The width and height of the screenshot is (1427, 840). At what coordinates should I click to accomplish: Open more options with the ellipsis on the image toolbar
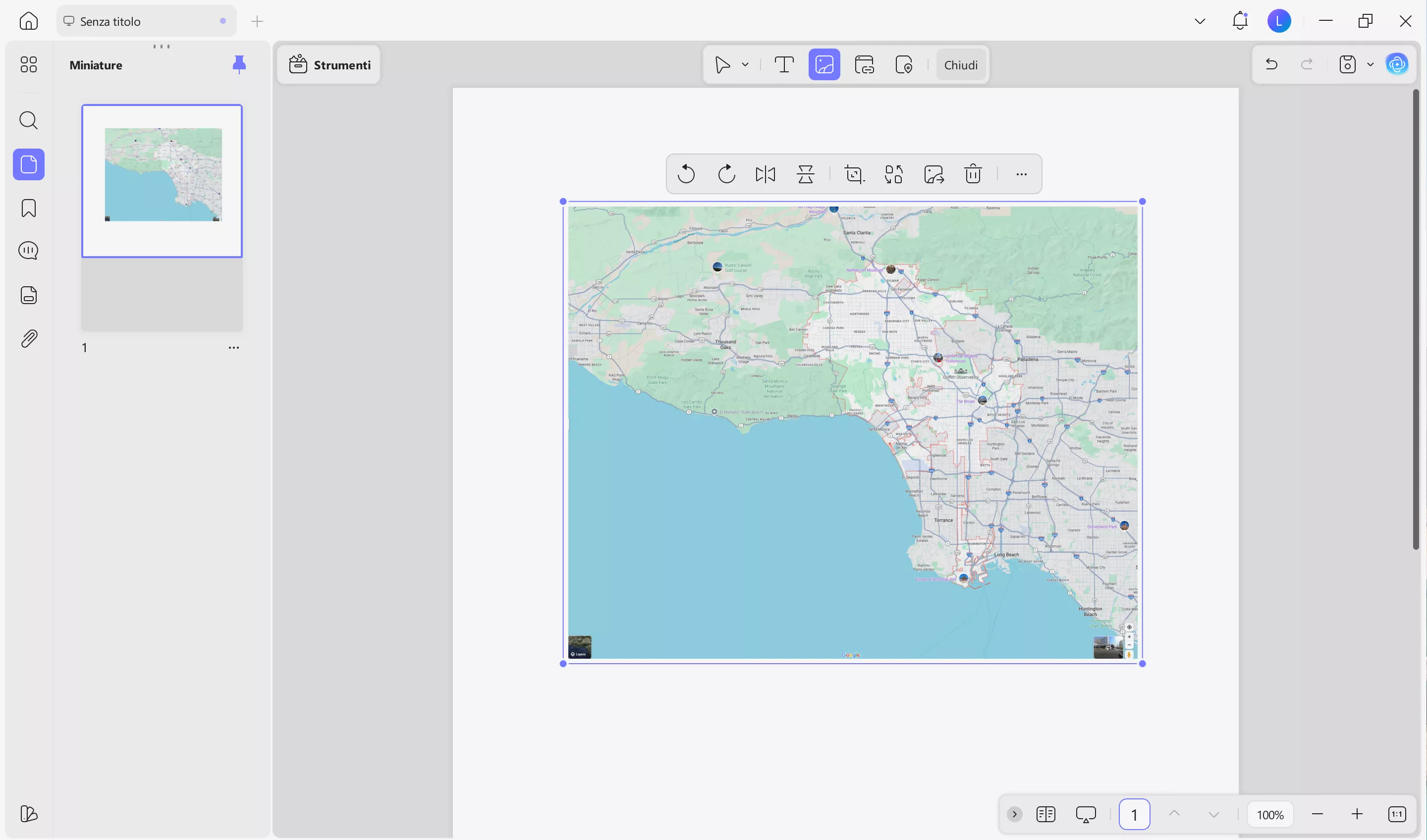(1020, 174)
